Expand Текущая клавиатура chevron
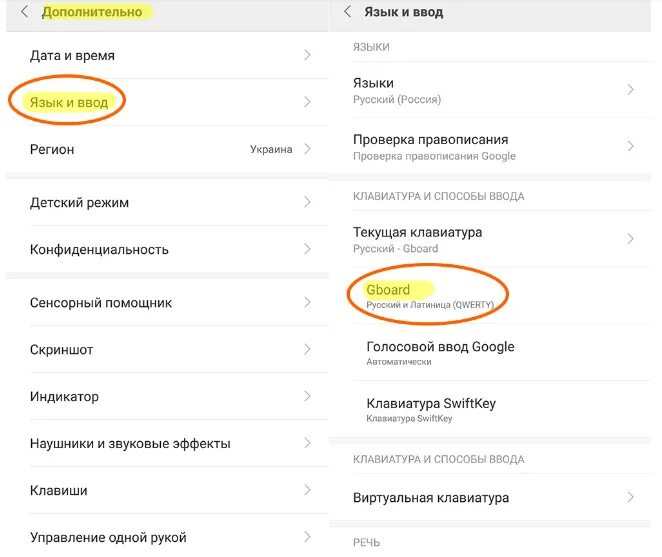Image resolution: width=662 pixels, height=557 pixels. [631, 239]
